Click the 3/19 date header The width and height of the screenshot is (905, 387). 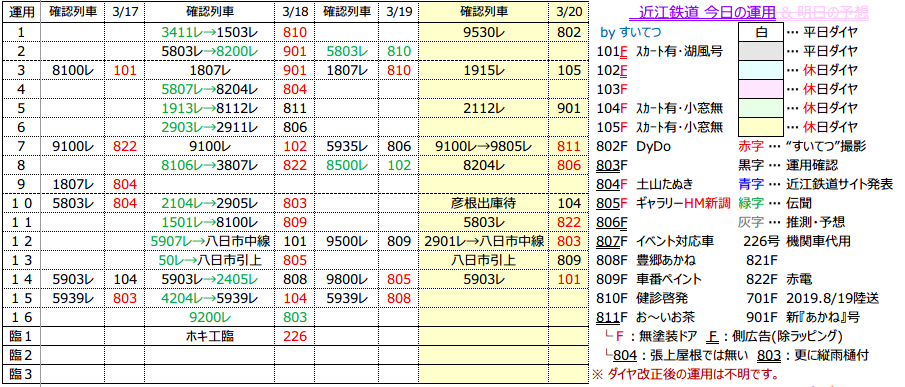click(399, 13)
